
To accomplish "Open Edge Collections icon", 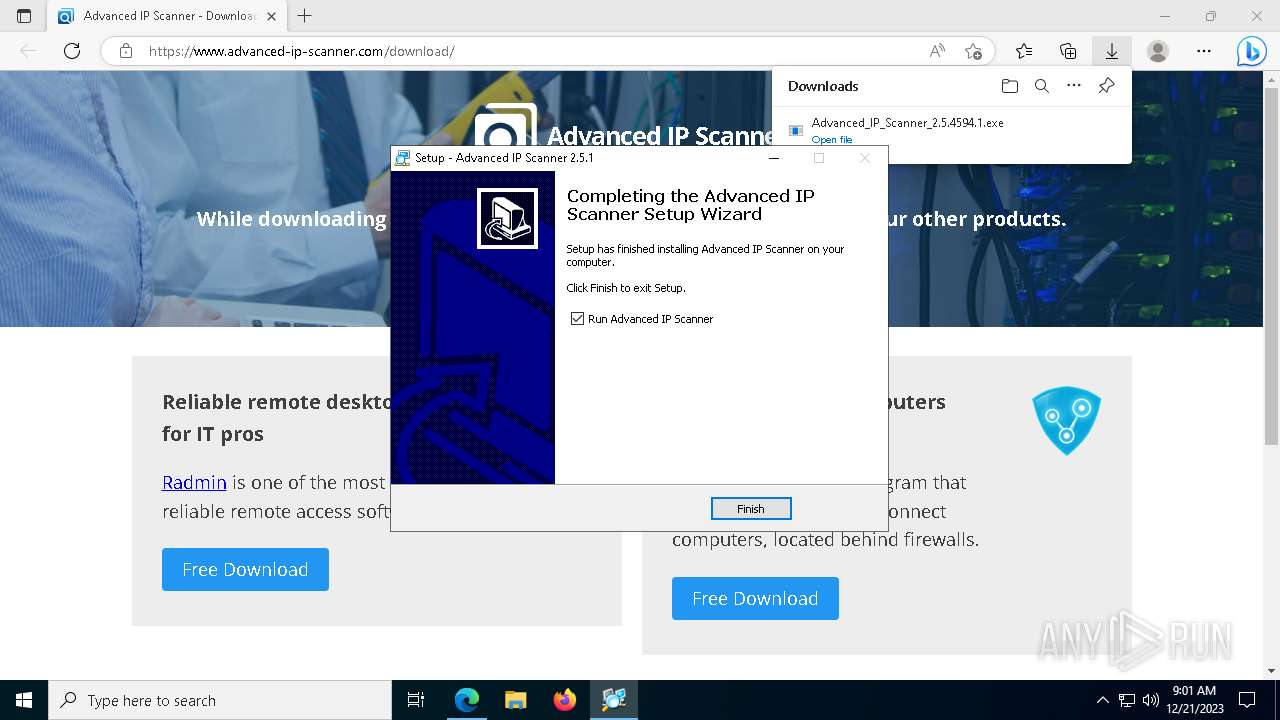I will tap(1068, 51).
